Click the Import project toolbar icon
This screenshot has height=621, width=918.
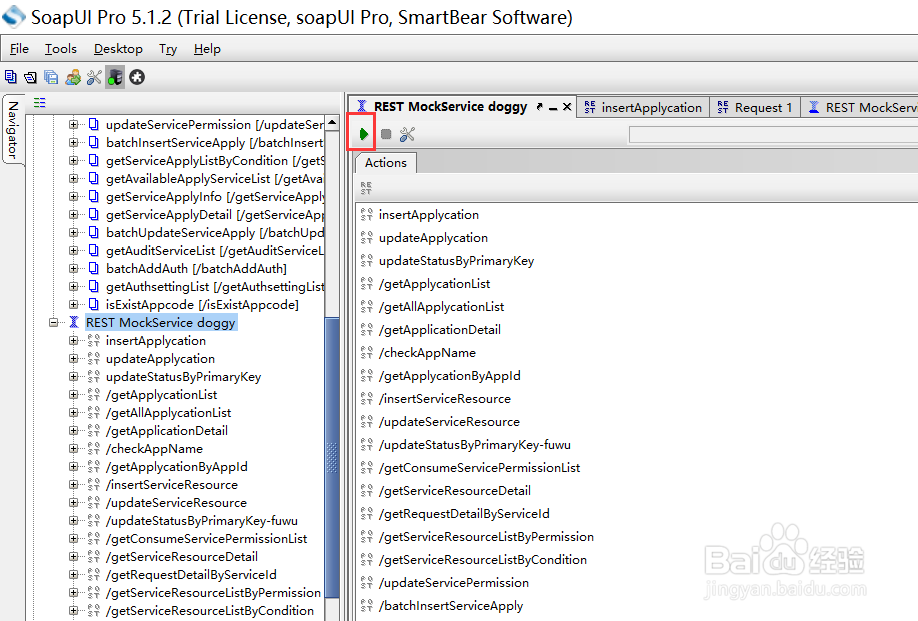point(30,77)
